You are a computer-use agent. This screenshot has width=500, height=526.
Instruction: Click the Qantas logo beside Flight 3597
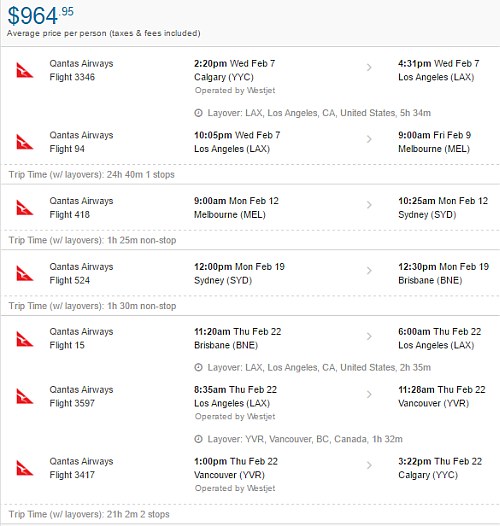click(25, 396)
